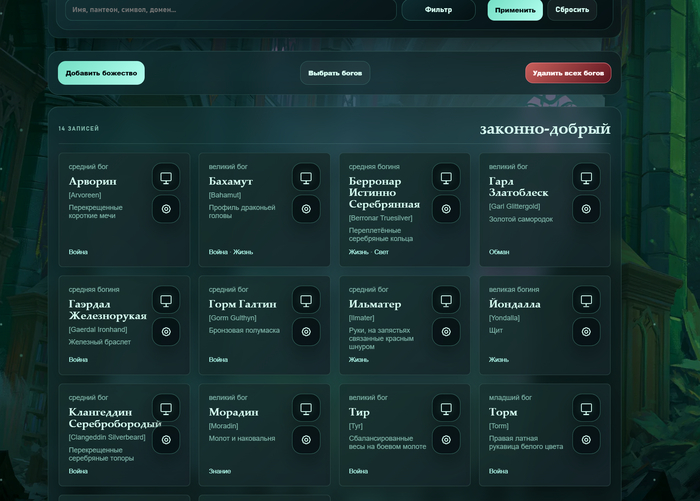Open monitor icon on Бахамут card
The width and height of the screenshot is (700, 501).
(306, 177)
